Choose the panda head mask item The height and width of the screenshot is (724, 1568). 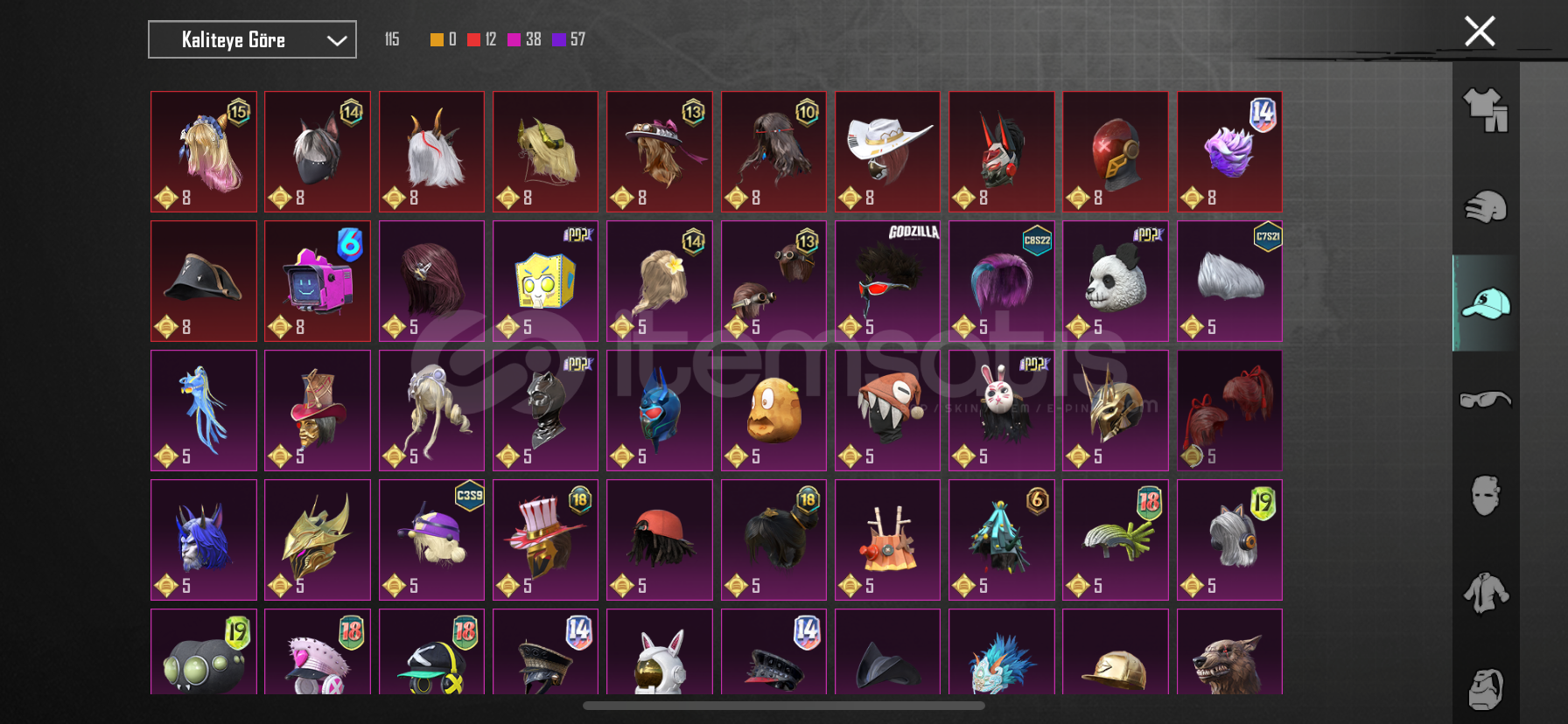point(1115,281)
